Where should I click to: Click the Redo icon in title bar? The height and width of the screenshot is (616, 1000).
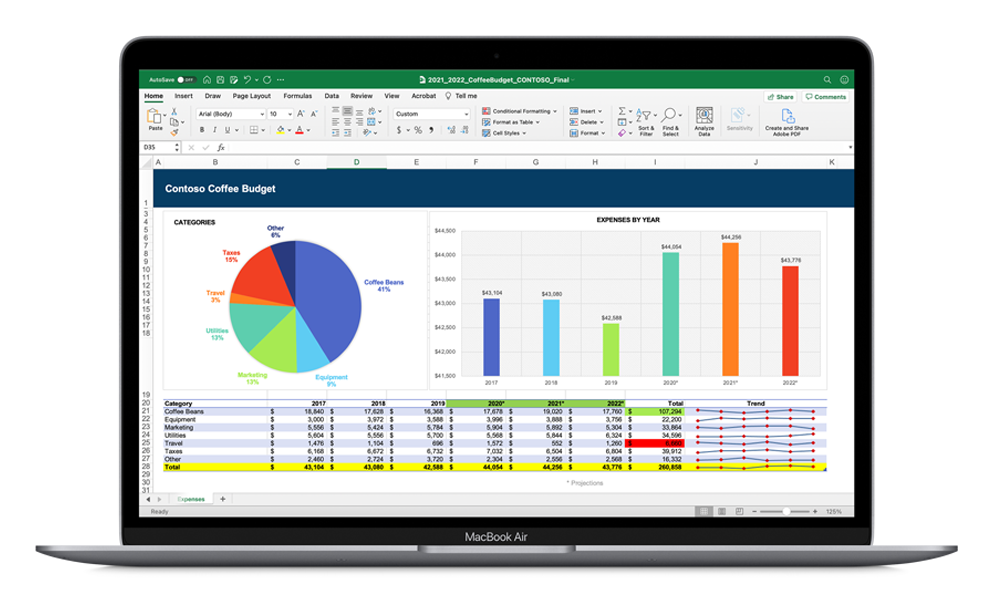click(267, 80)
